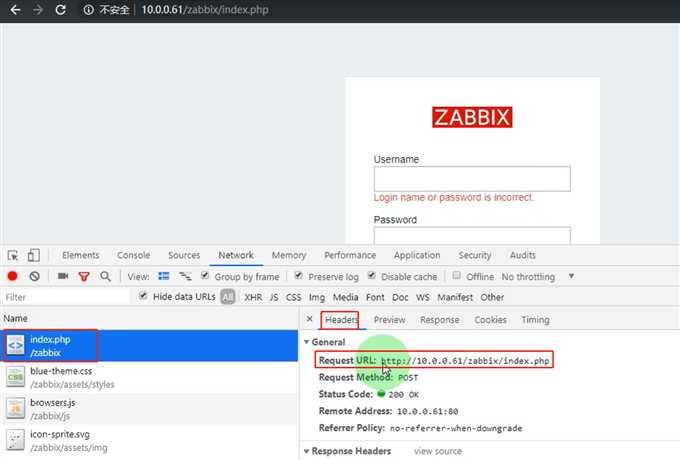Select the Headers details tab
Image resolution: width=680 pixels, height=460 pixels.
(x=341, y=320)
